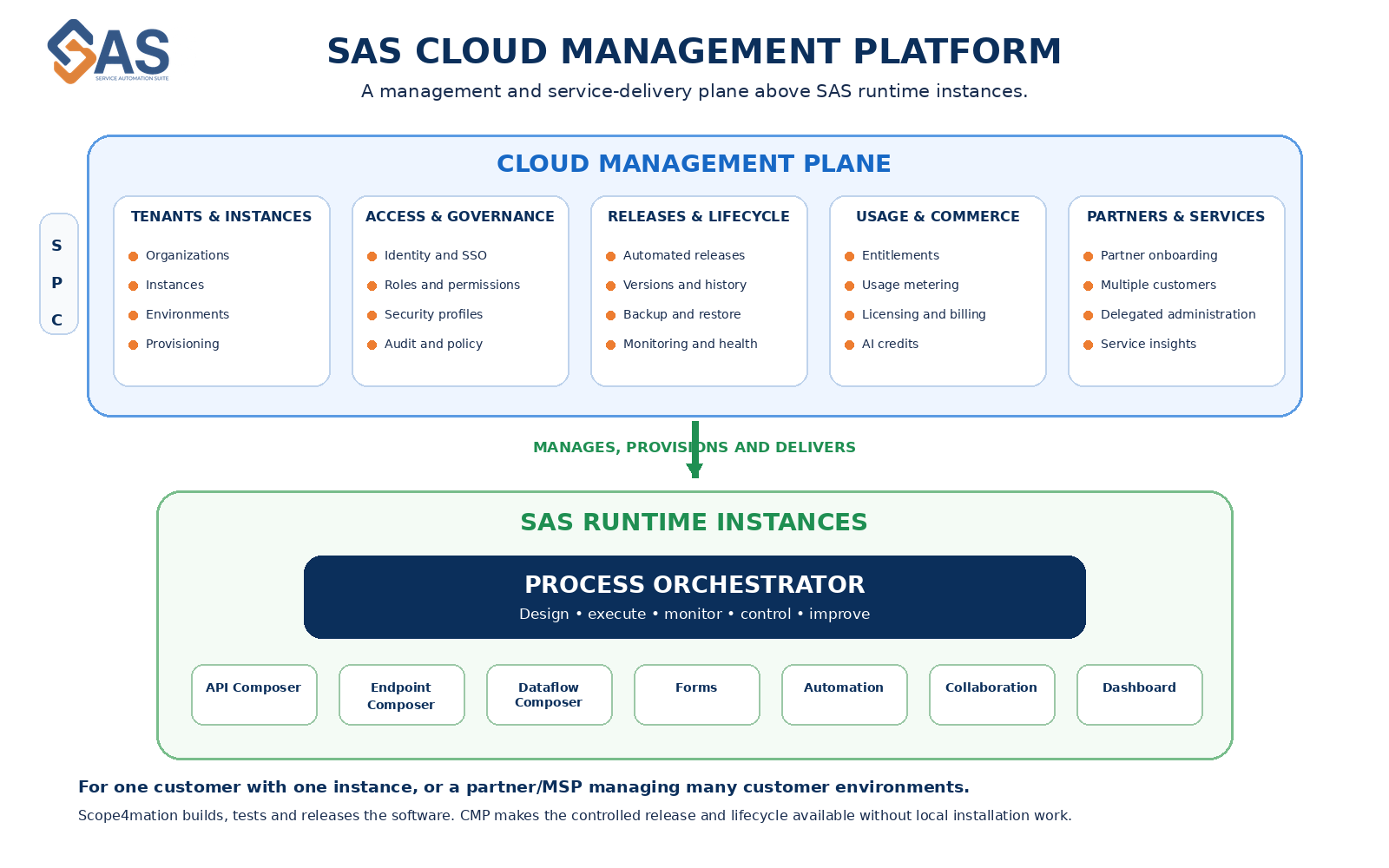
Task: Click the Cloud Management Plane title
Action: (x=694, y=164)
